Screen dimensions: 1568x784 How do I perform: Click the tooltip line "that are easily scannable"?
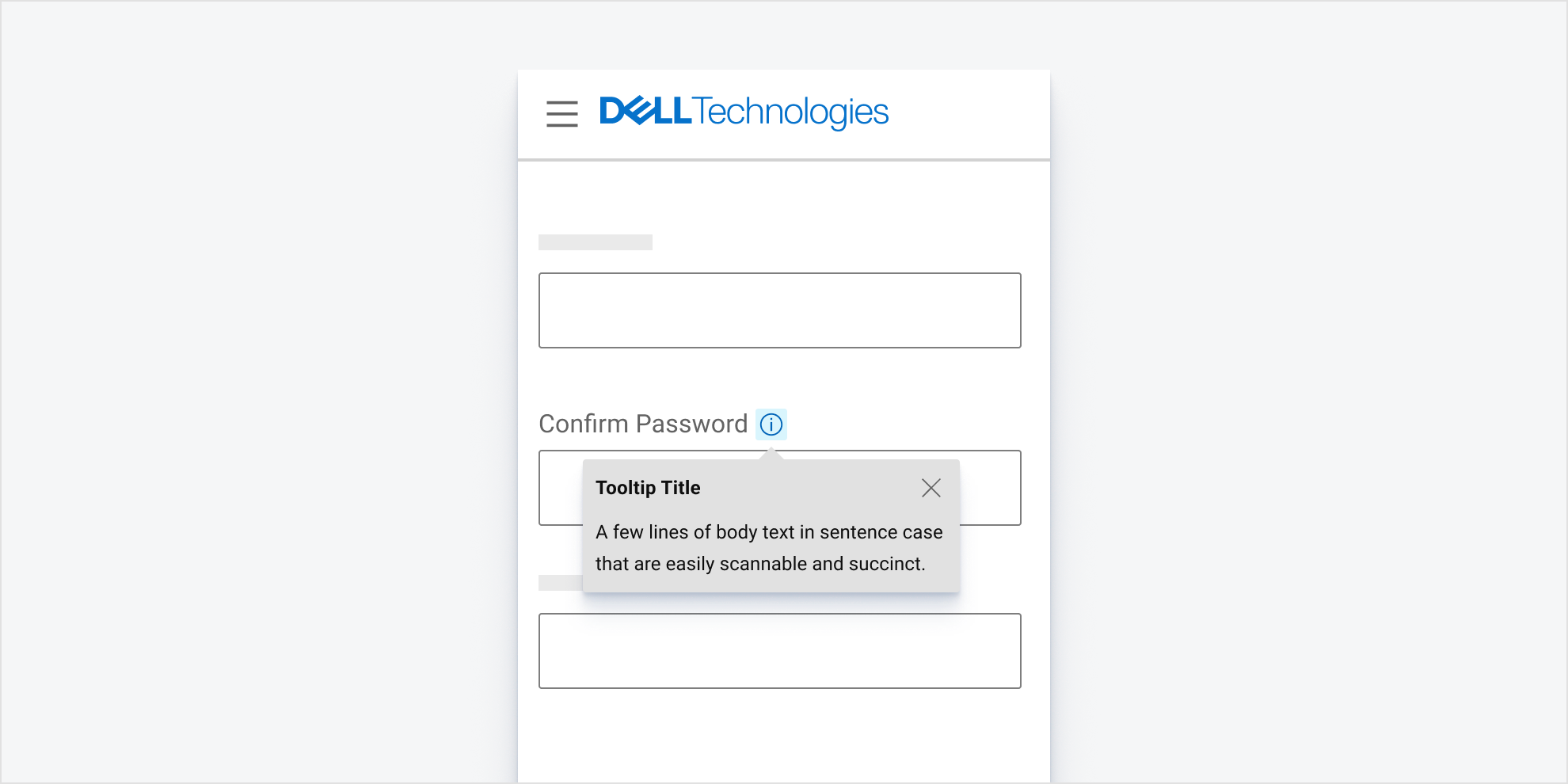(760, 564)
